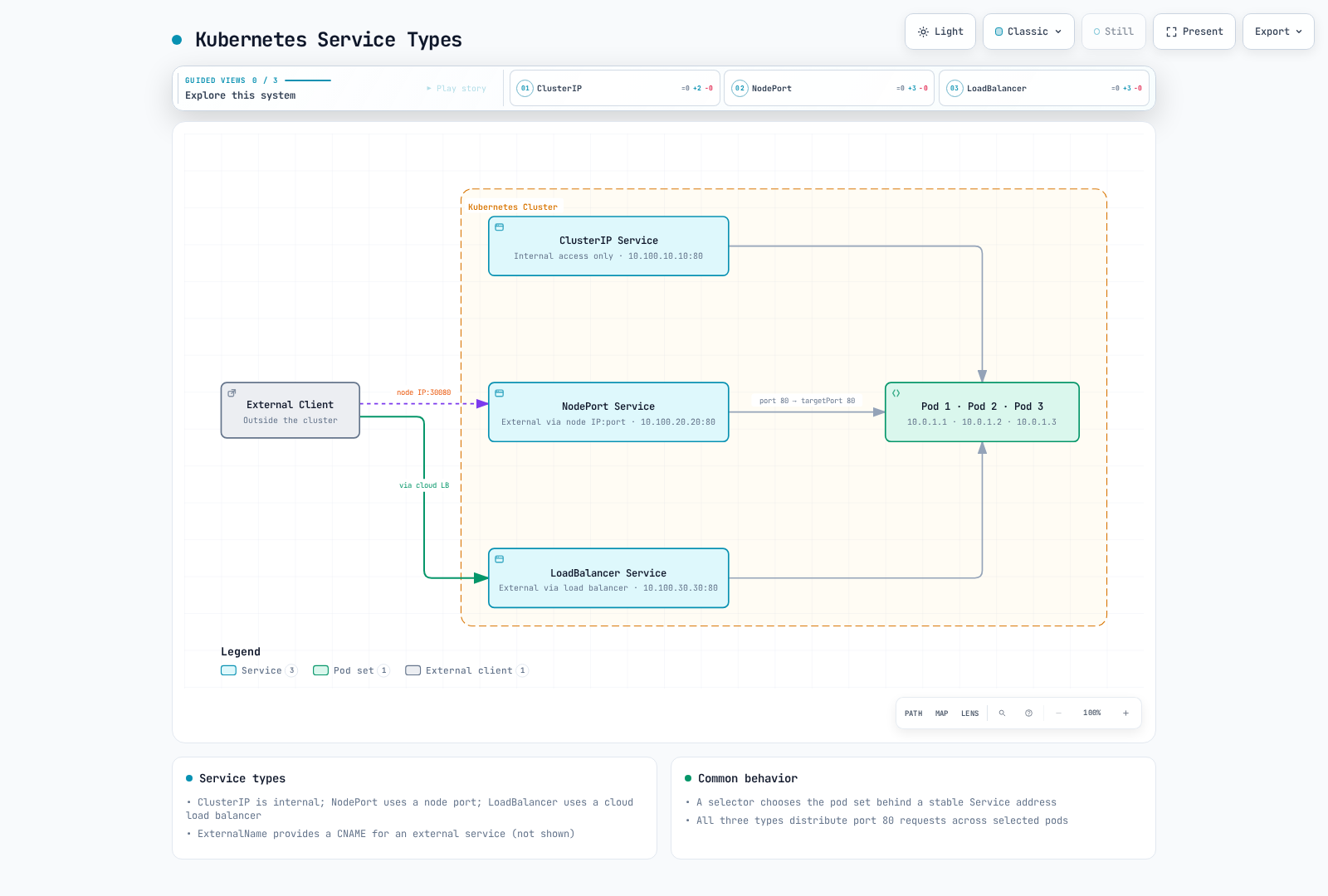
Task: Click the 'via cloud LB' edge label
Action: [424, 485]
